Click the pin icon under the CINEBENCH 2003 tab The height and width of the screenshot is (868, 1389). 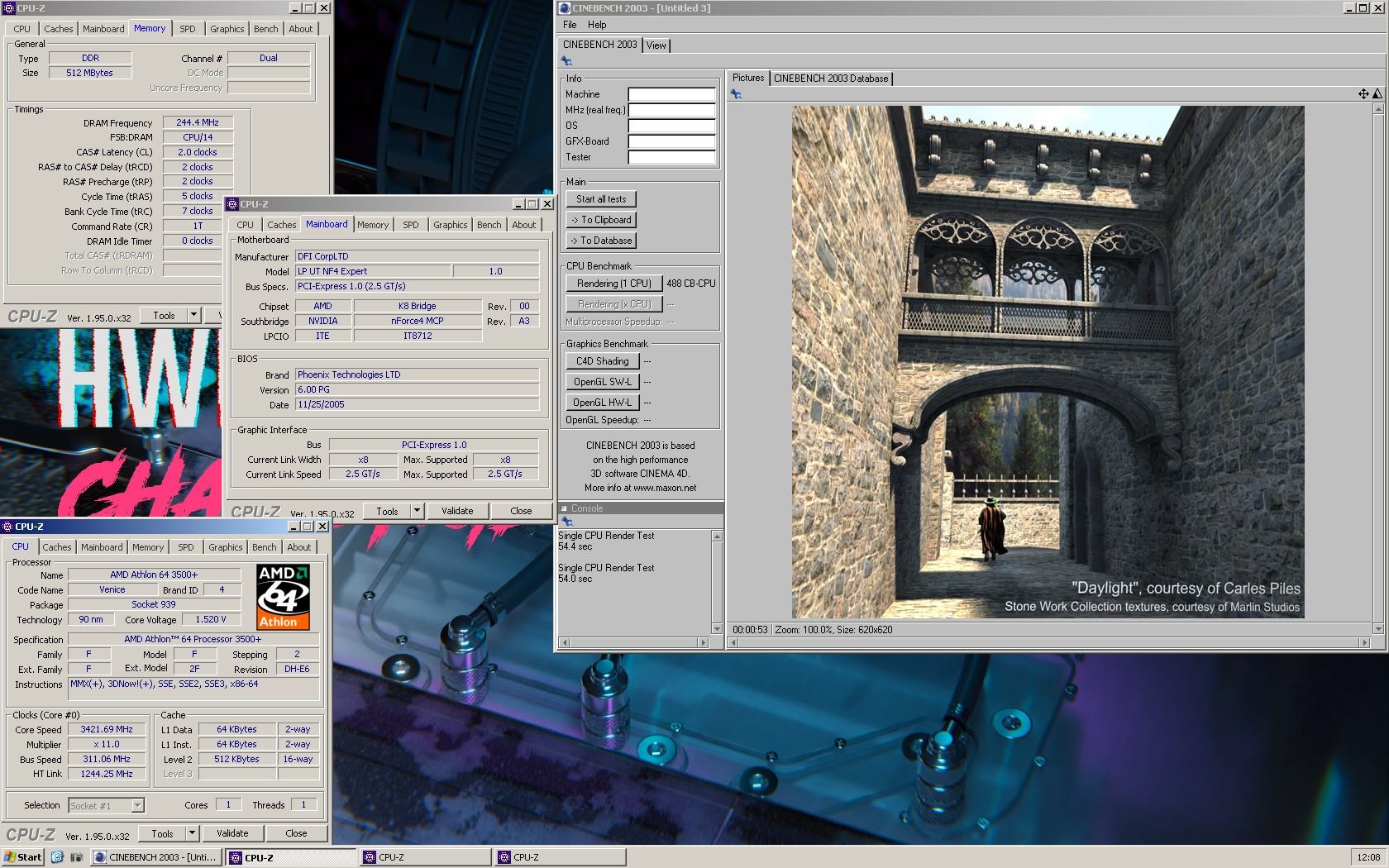click(566, 61)
